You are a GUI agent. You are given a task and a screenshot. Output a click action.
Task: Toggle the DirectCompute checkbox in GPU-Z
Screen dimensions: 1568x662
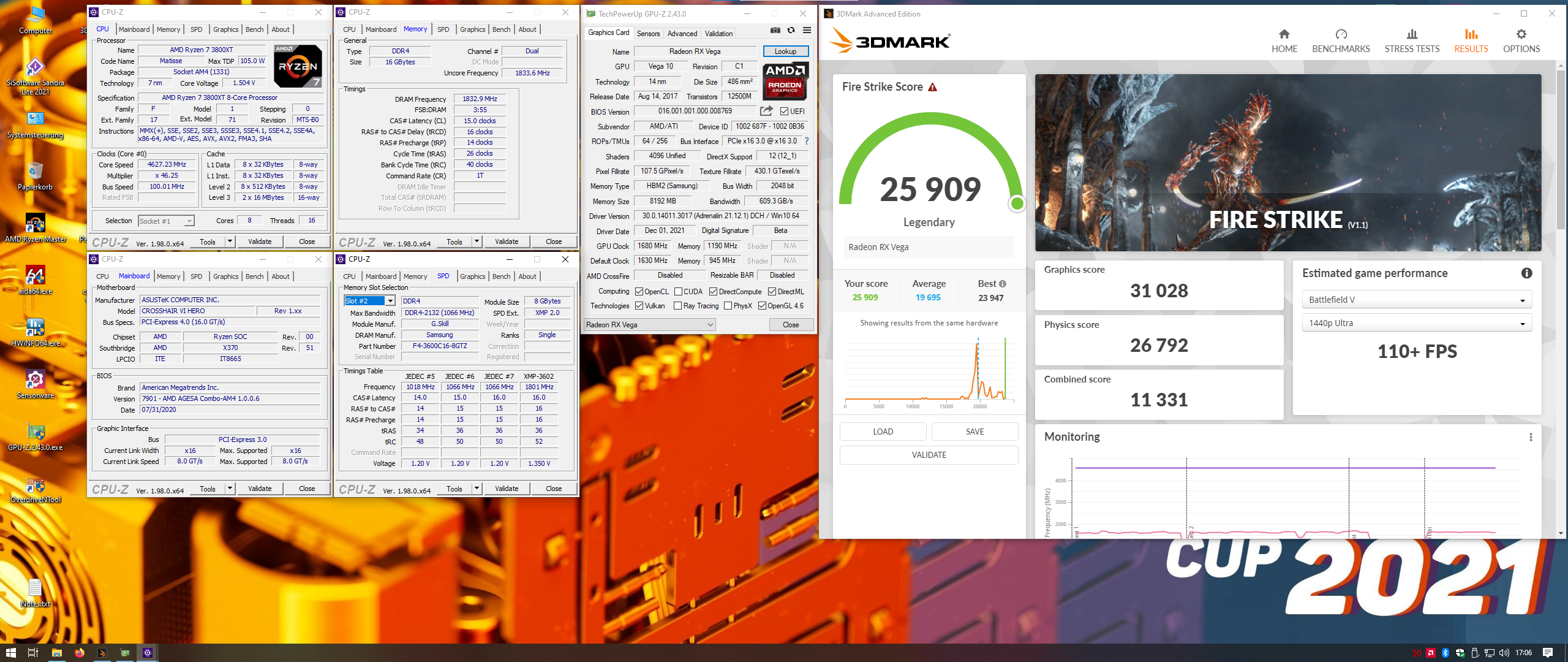point(713,291)
